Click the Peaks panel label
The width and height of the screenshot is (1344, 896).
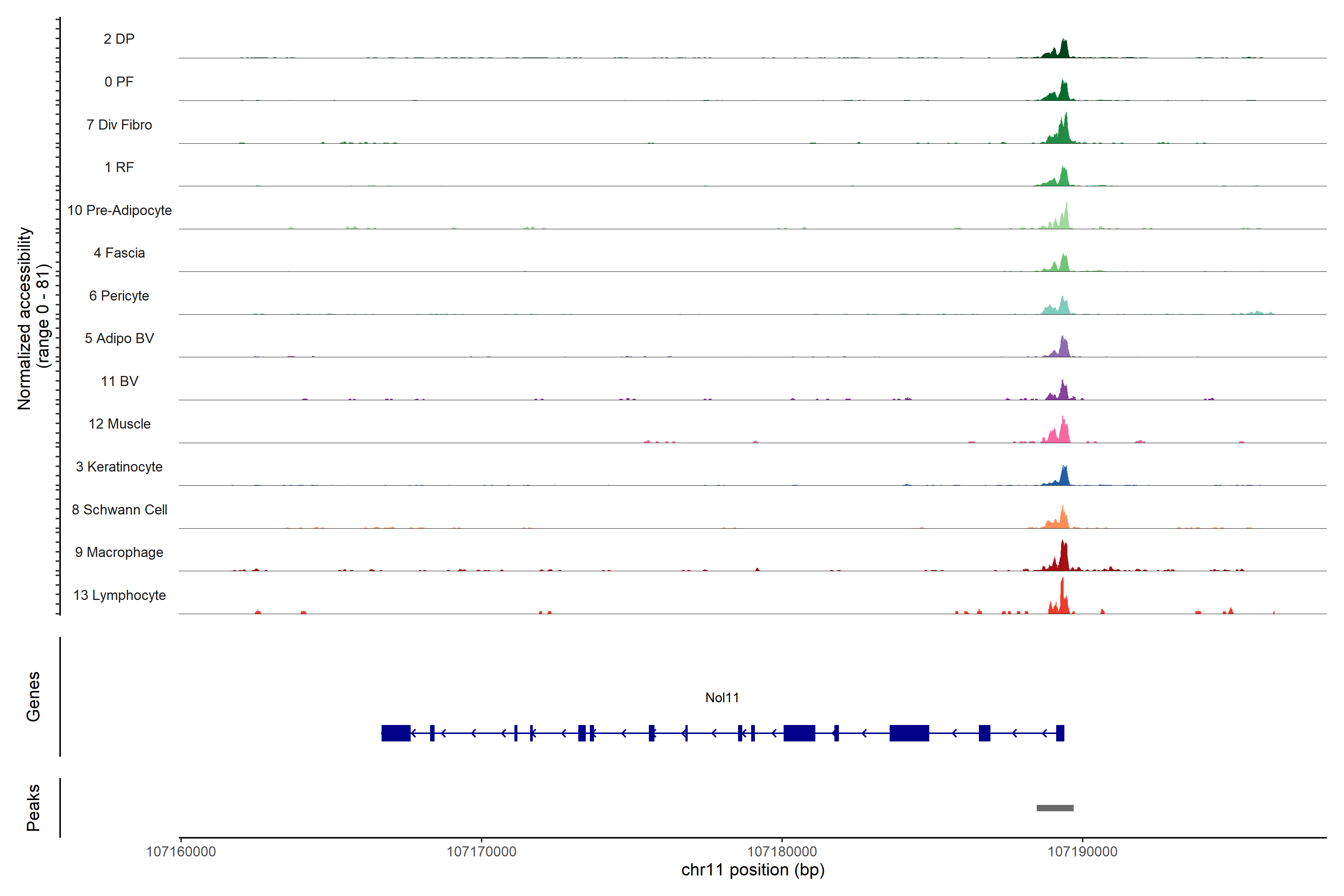click(33, 808)
